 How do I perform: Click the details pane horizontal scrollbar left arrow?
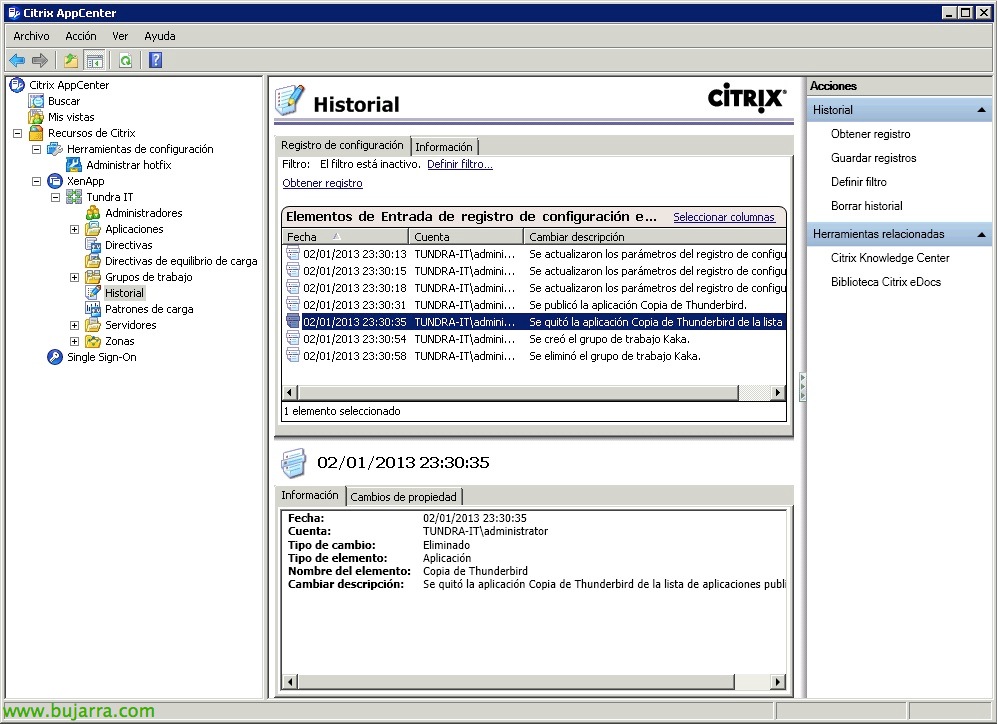pos(290,682)
